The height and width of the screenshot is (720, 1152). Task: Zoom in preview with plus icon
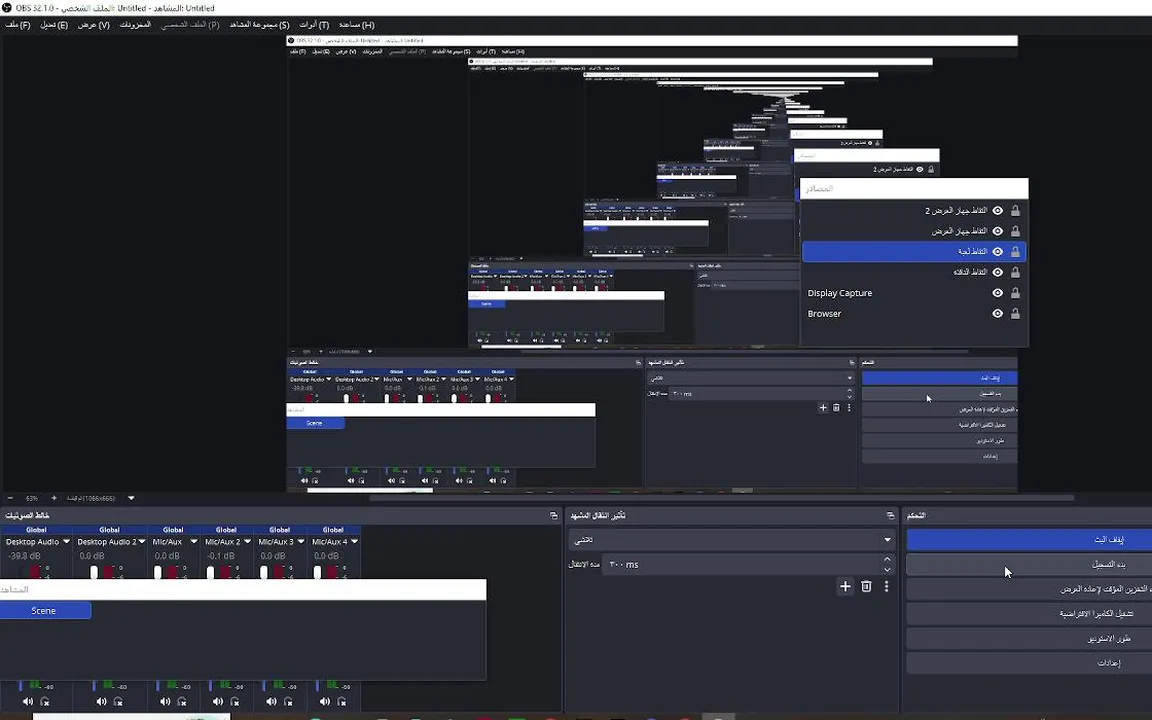54,498
